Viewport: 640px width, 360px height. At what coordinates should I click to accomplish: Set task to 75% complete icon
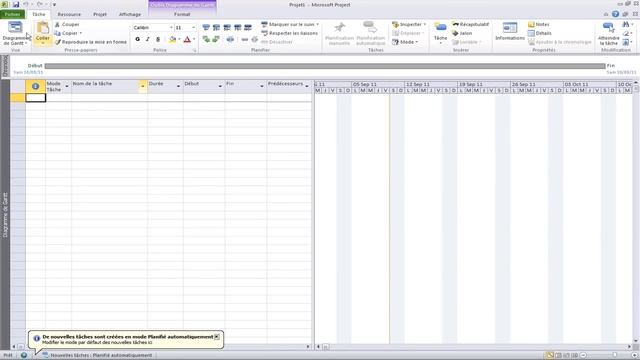238,27
